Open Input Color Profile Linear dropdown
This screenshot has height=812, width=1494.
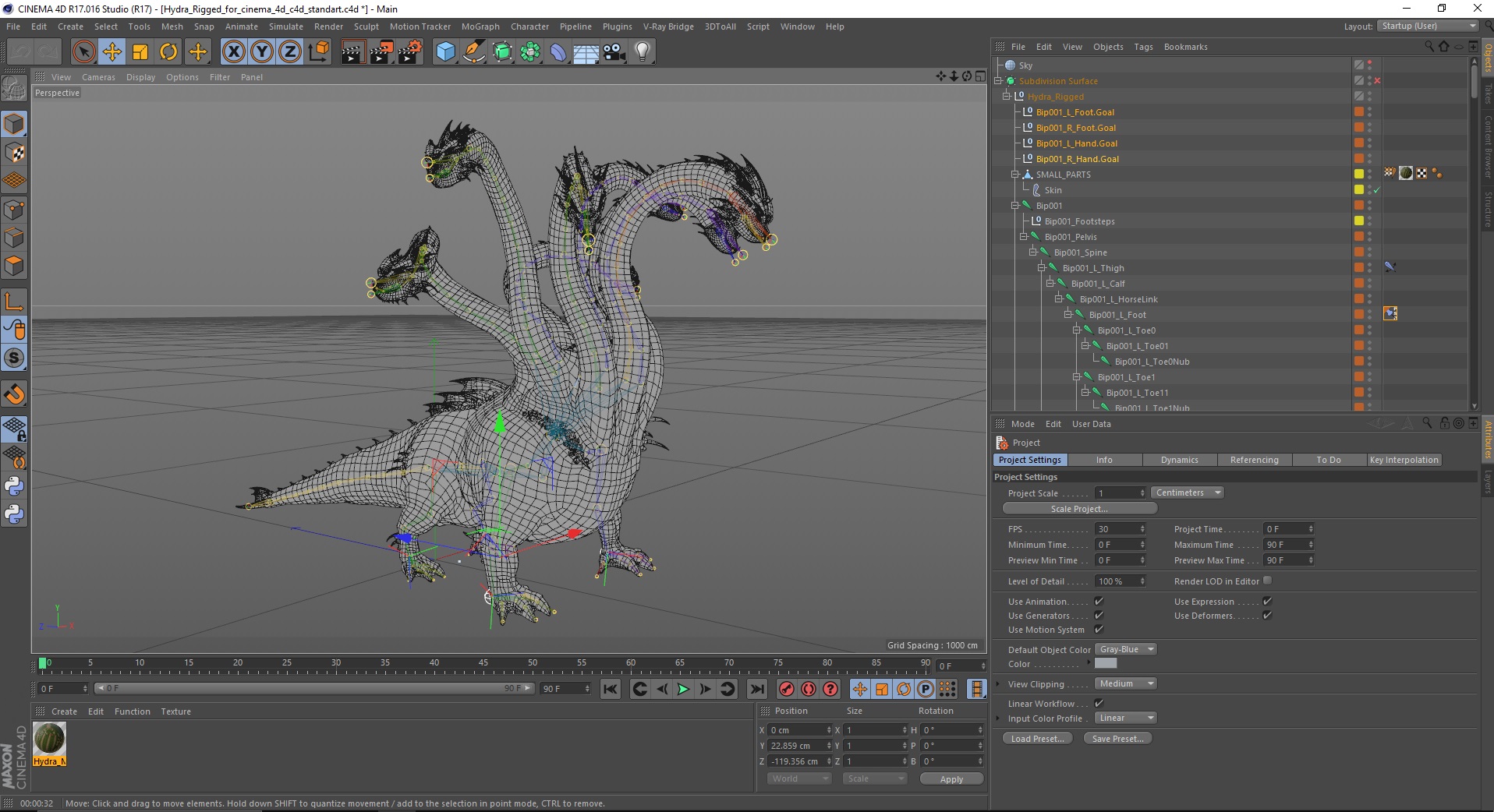1126,718
